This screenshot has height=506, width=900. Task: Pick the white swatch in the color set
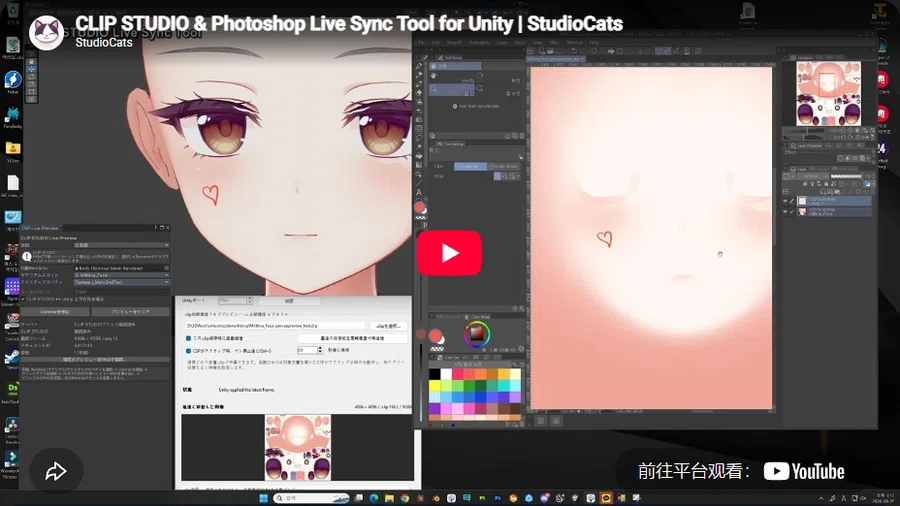pos(446,374)
